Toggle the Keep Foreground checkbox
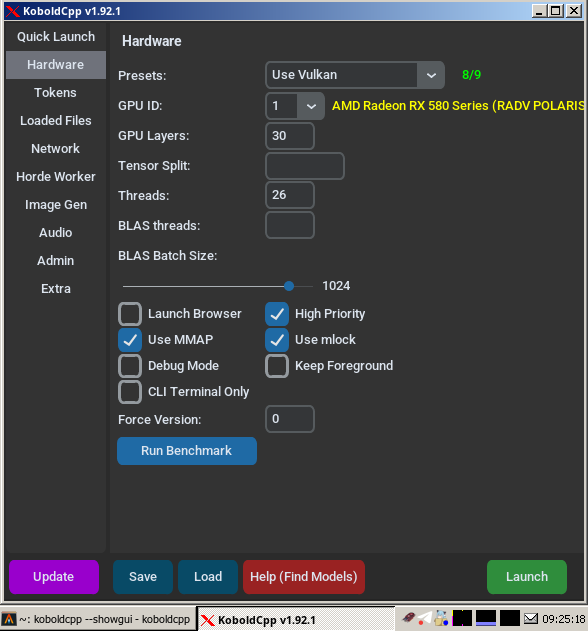The image size is (588, 631). (277, 366)
